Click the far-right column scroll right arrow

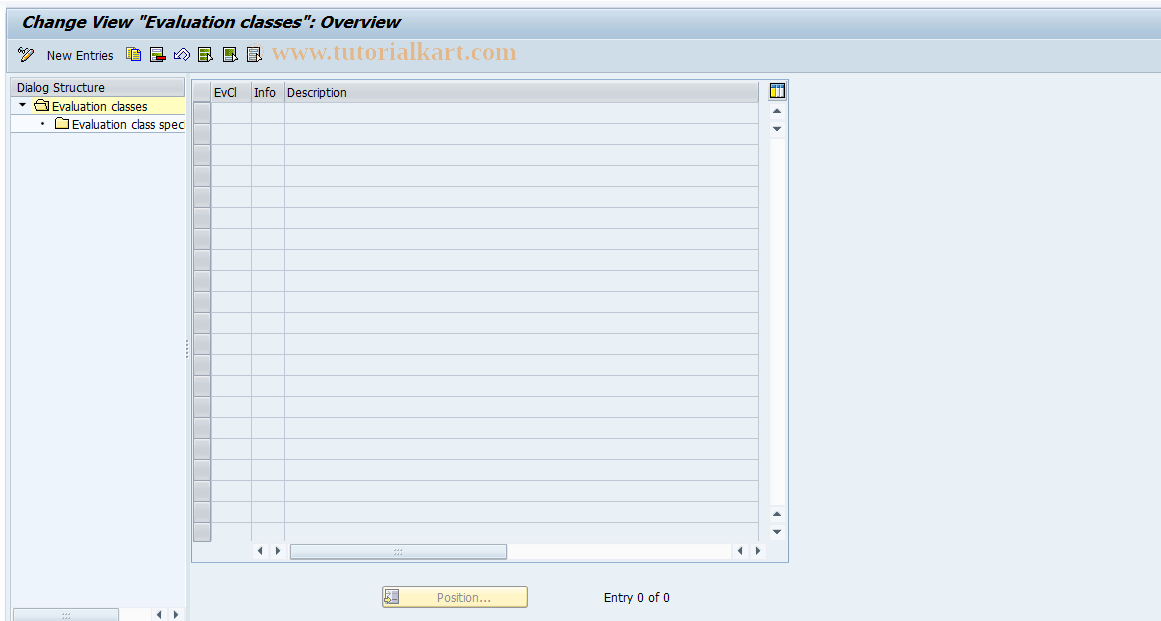coord(757,551)
